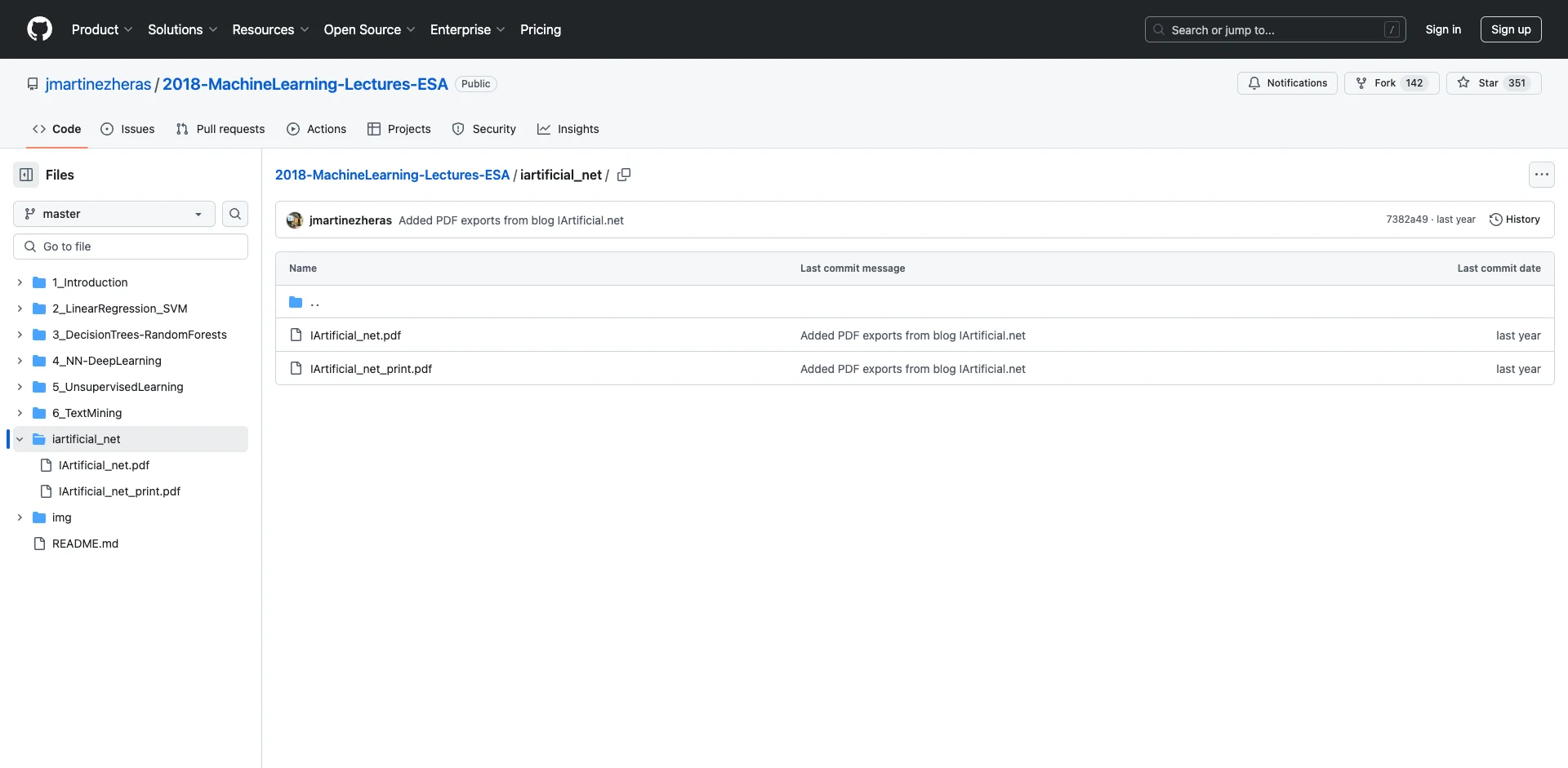Open IArtificial_net_print.pdf in the file tree

119,491
